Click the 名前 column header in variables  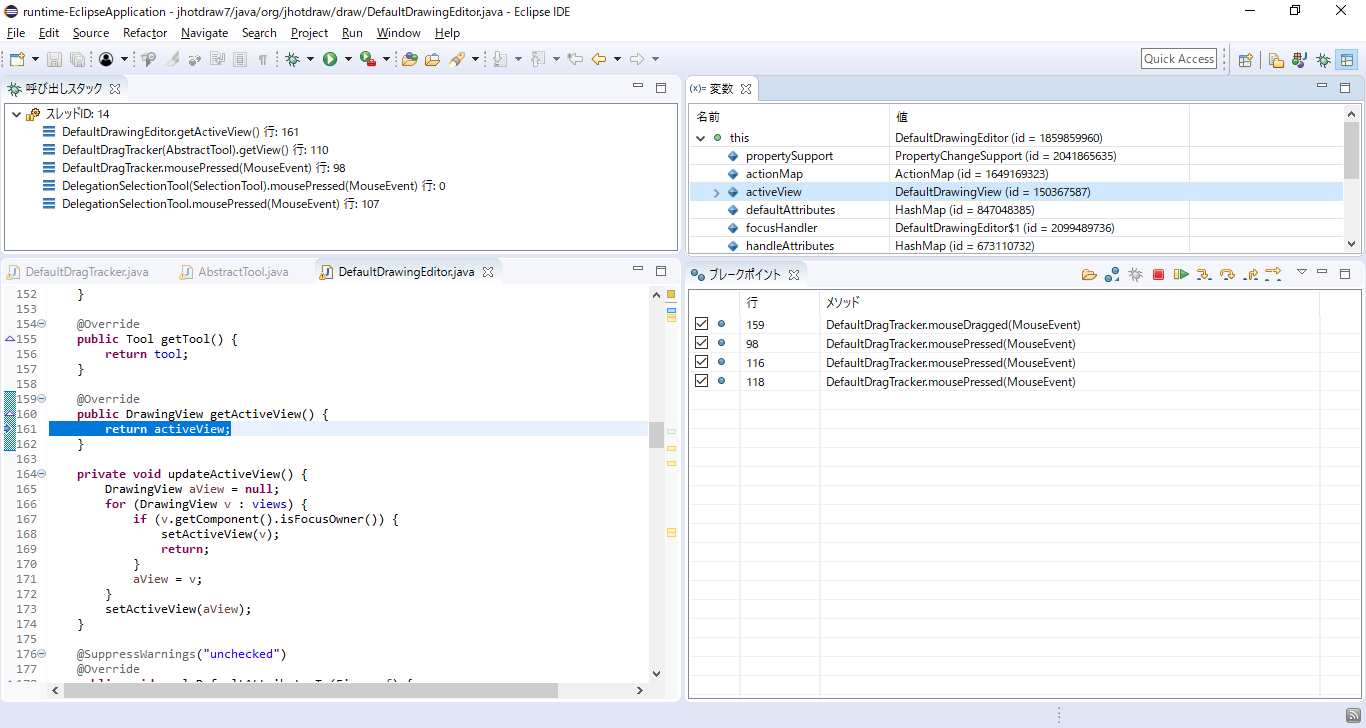[x=789, y=117]
